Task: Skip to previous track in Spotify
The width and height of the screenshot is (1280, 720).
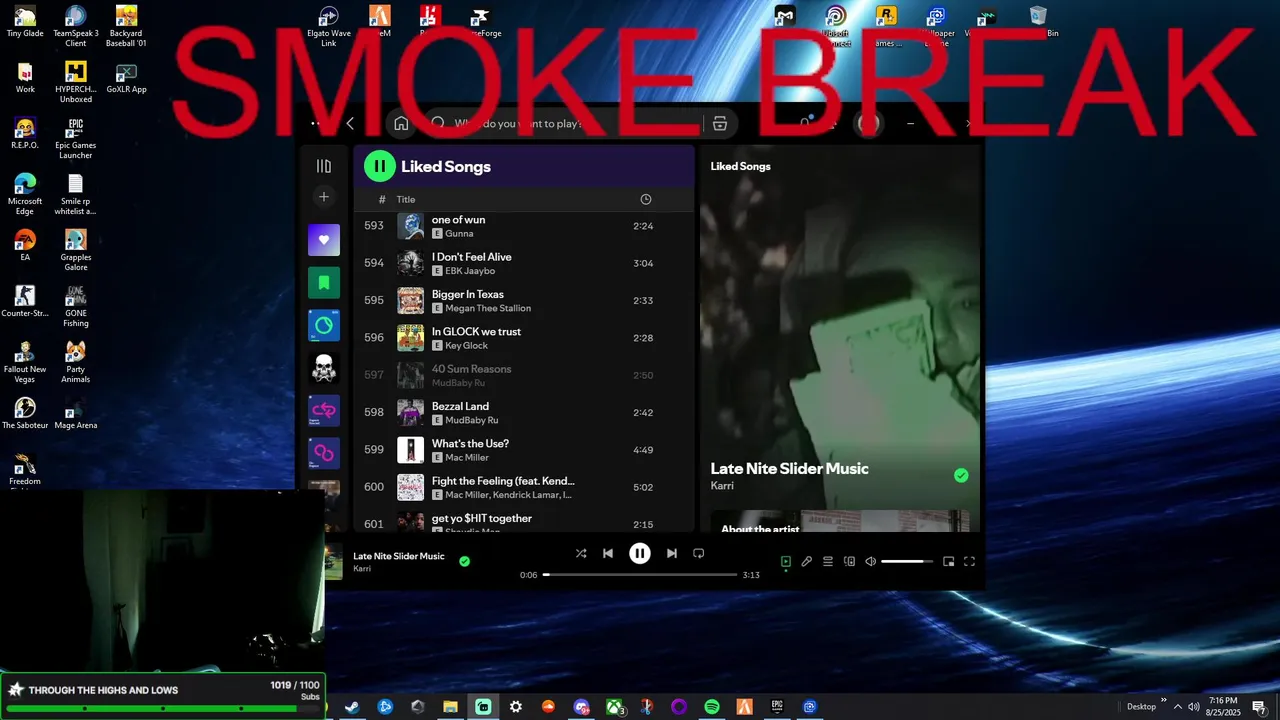Action: pyautogui.click(x=608, y=553)
